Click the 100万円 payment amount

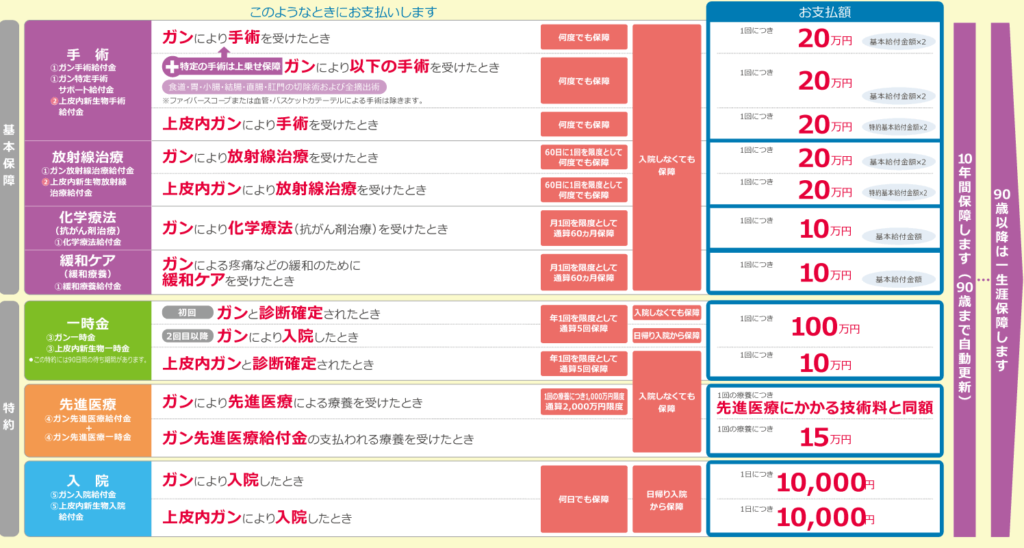pyautogui.click(x=824, y=327)
